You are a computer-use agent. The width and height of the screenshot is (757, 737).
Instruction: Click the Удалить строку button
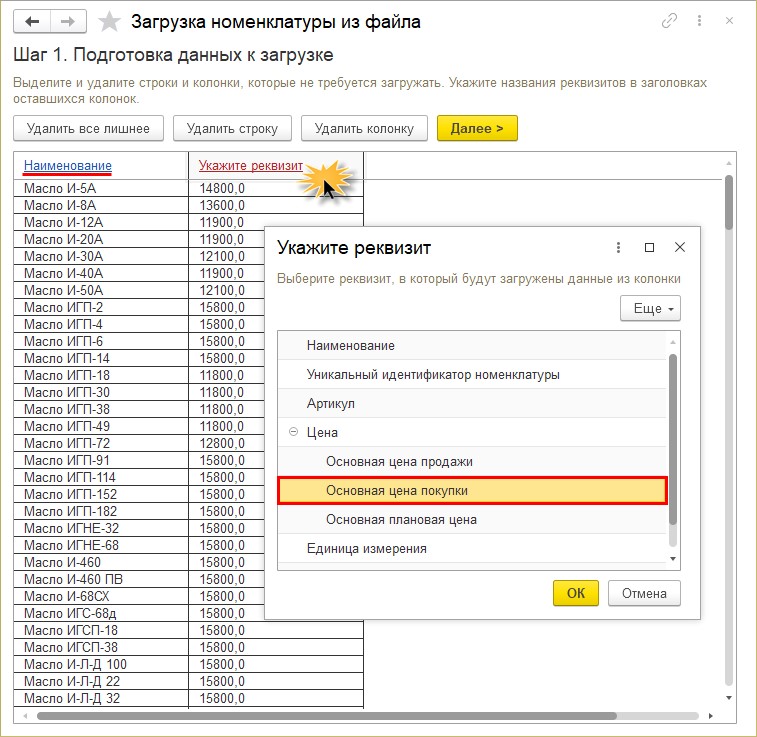231,128
